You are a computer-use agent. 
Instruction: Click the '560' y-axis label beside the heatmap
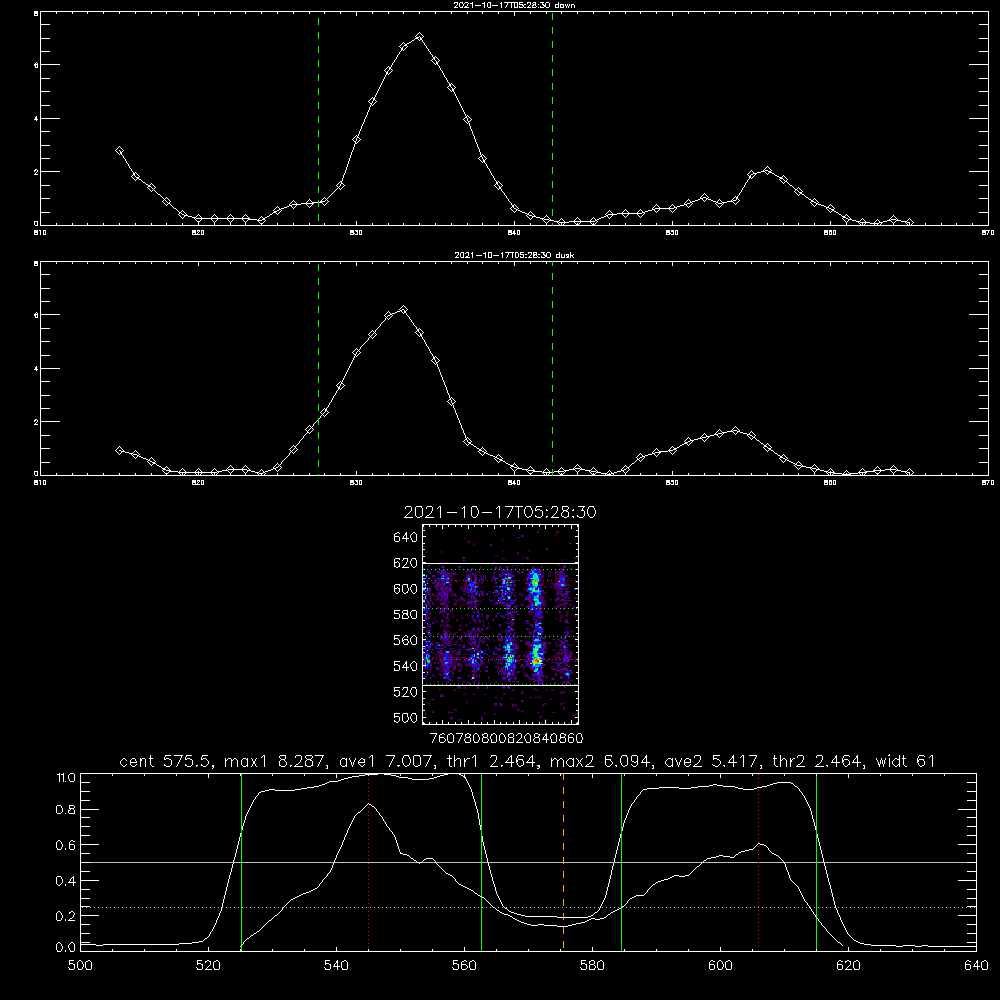click(x=405, y=640)
